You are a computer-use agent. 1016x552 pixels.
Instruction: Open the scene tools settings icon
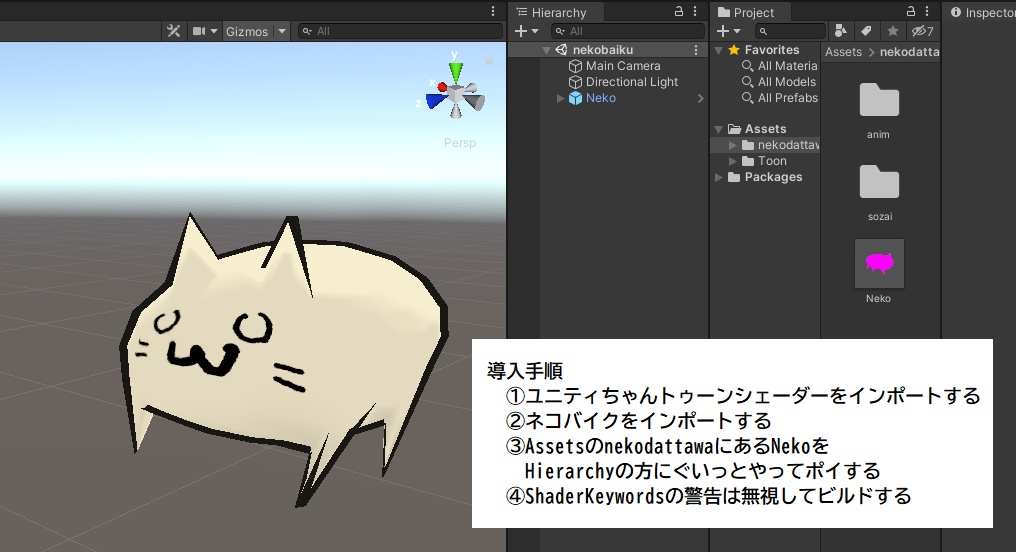click(x=173, y=31)
